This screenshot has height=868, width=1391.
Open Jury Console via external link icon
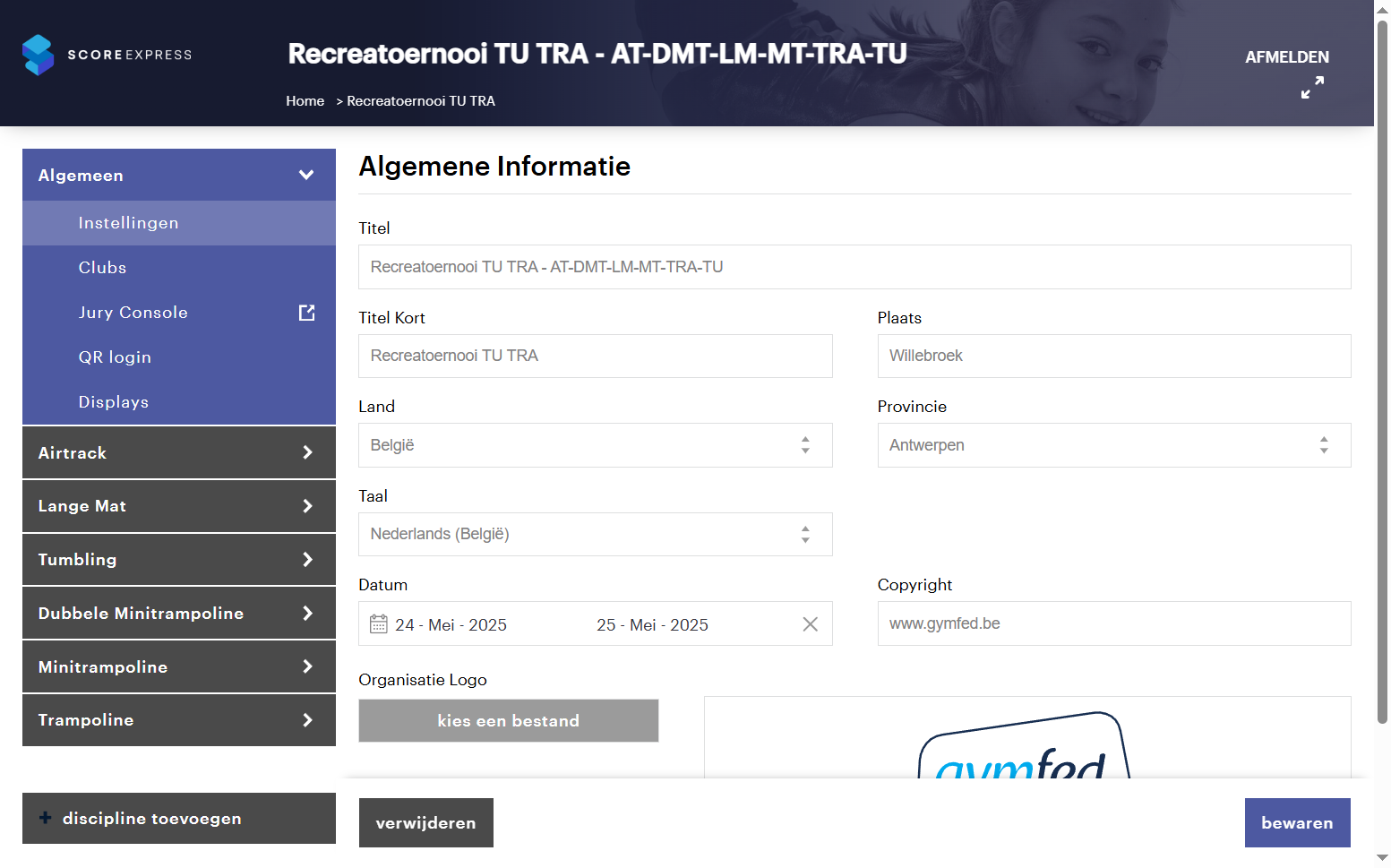306,312
